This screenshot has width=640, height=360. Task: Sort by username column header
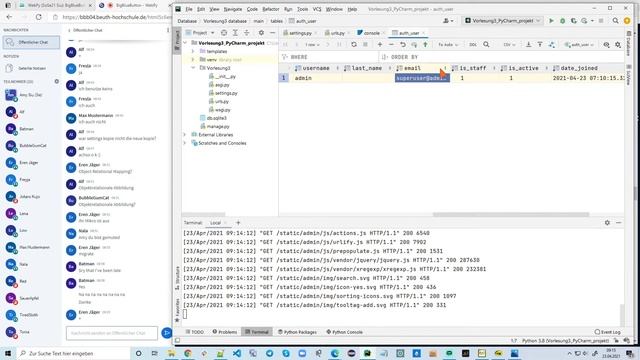point(315,68)
